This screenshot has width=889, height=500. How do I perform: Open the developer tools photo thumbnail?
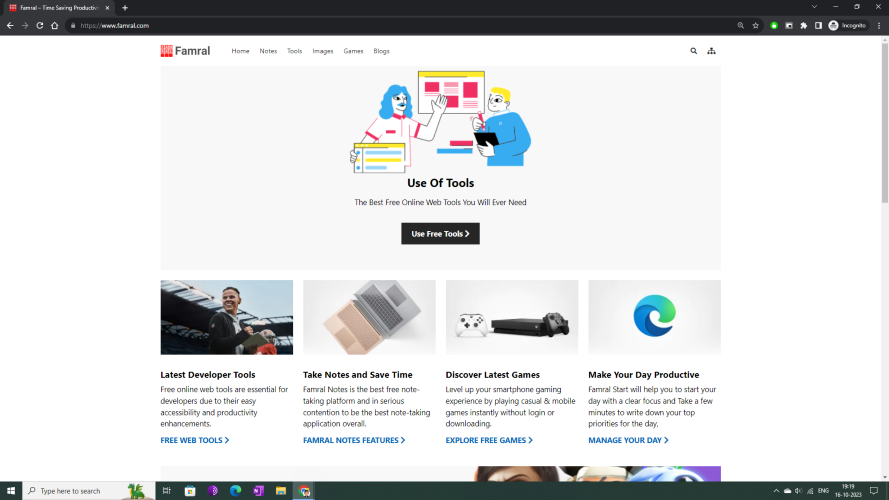click(x=227, y=317)
